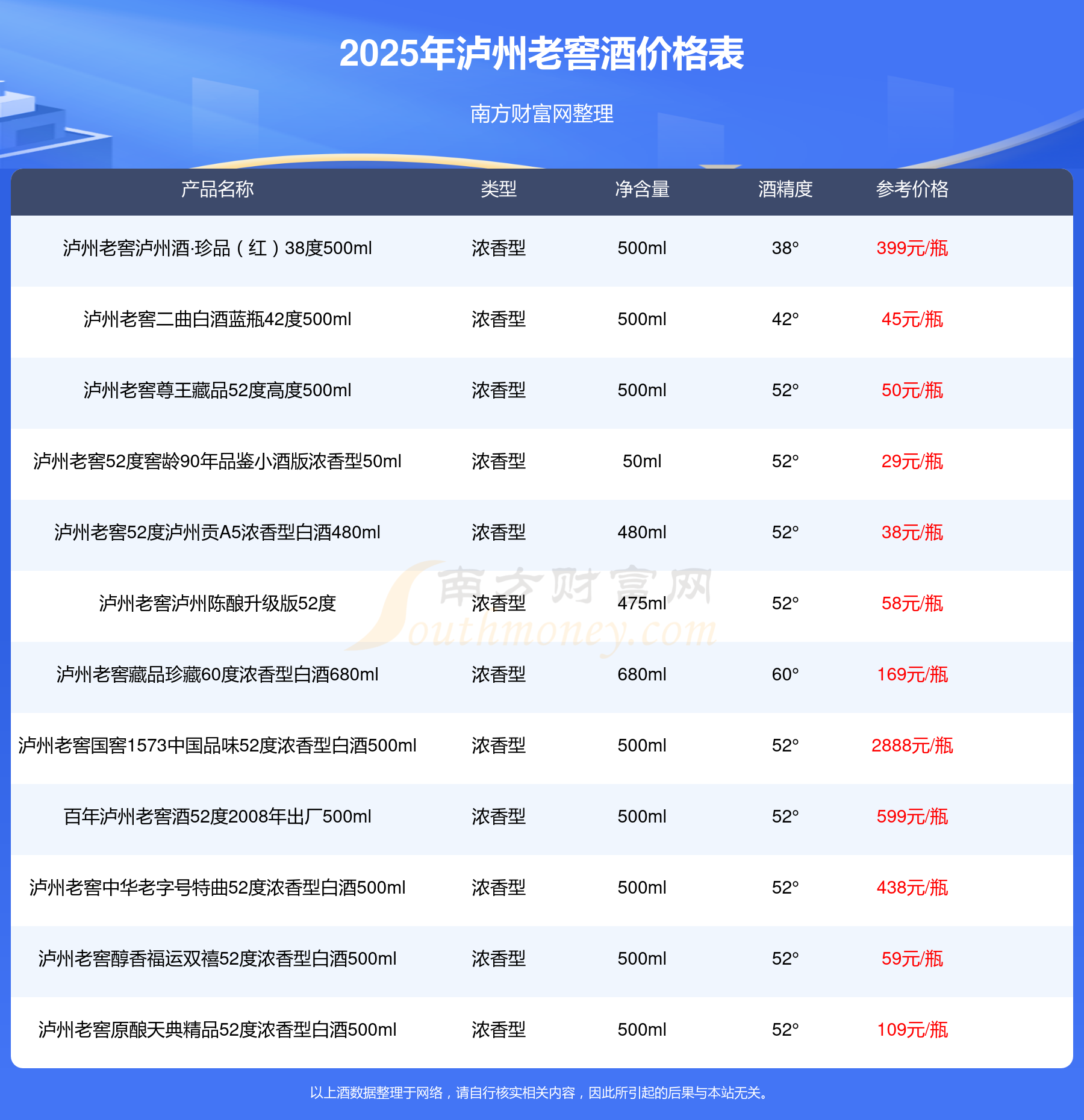Select product name "泸州老窖泸州陈酿升级版52度"
The height and width of the screenshot is (1120, 1084).
click(x=217, y=603)
